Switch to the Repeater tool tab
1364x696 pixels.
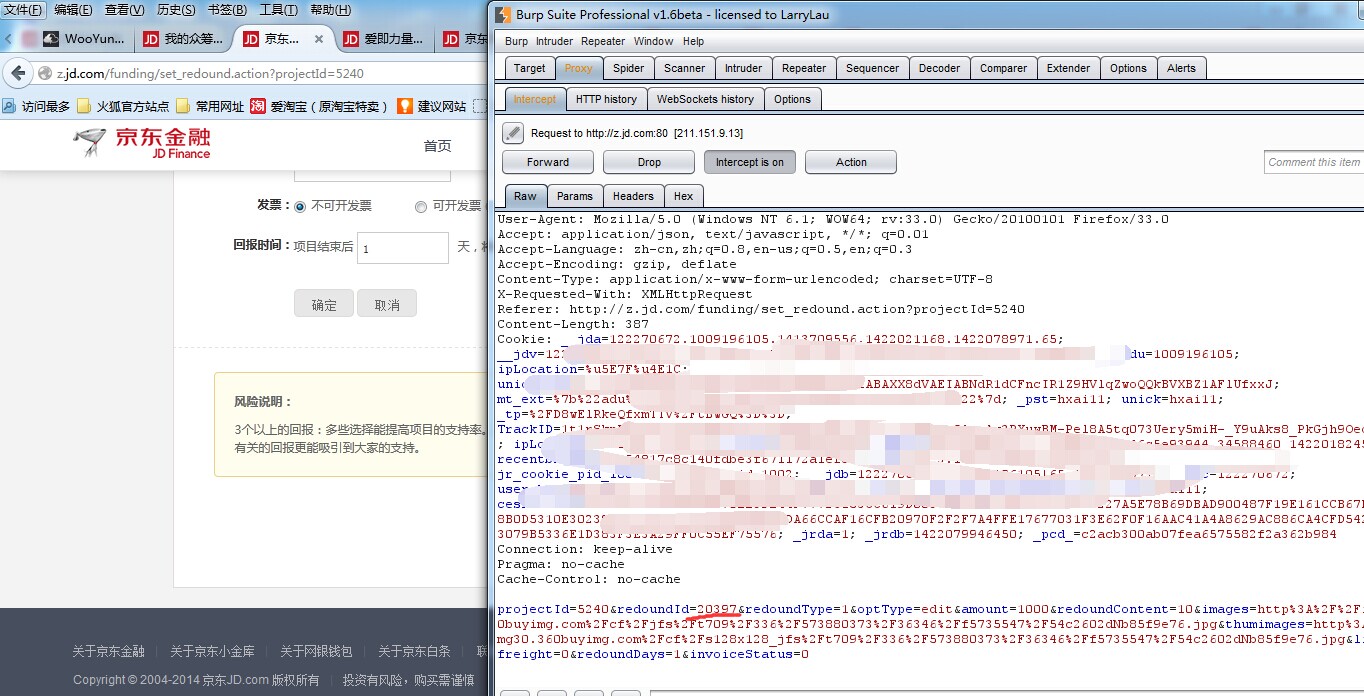coord(804,68)
